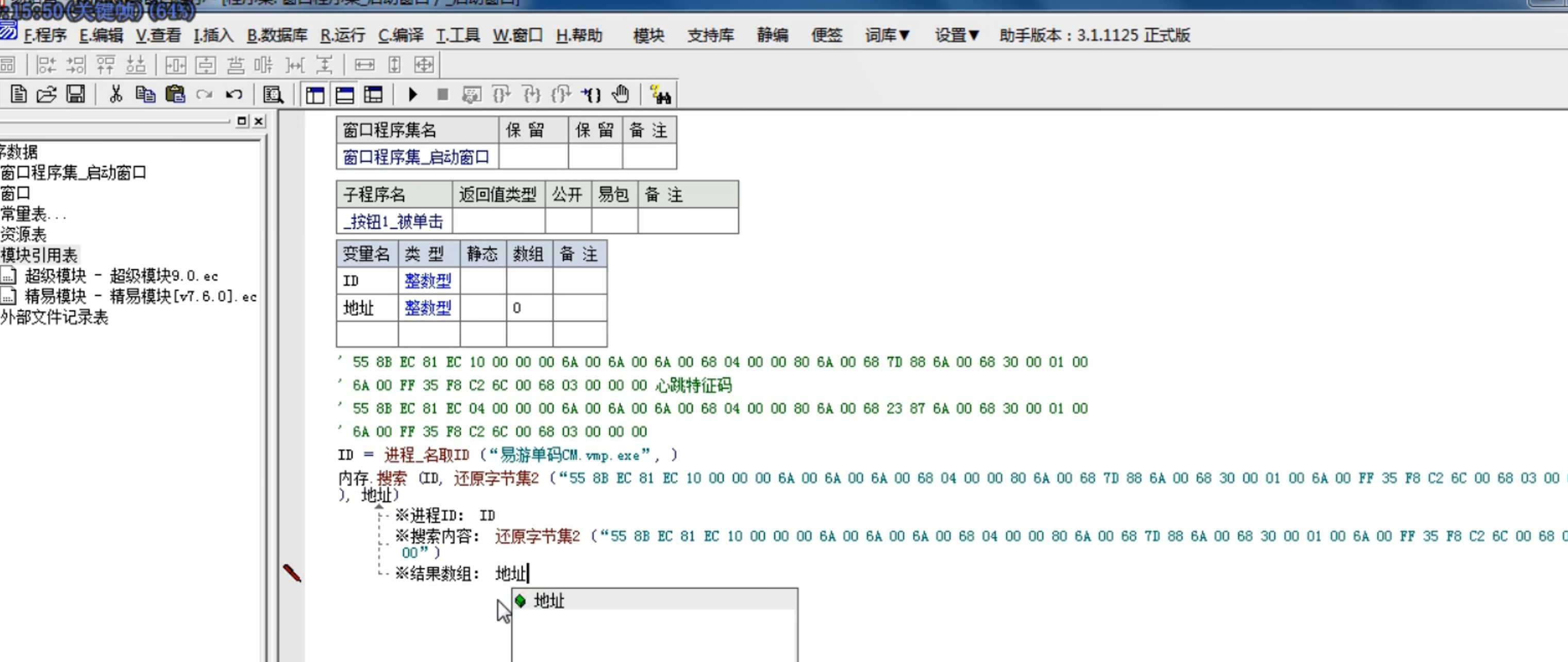Click the step over braces icon
Screen dimensions: 1568x662
(501, 95)
